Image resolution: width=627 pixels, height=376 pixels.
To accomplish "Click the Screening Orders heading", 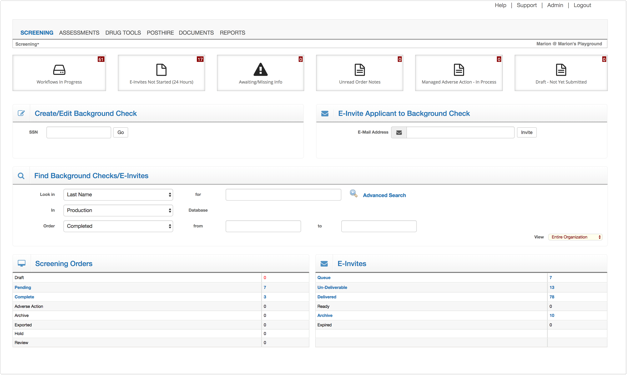I will coord(64,264).
